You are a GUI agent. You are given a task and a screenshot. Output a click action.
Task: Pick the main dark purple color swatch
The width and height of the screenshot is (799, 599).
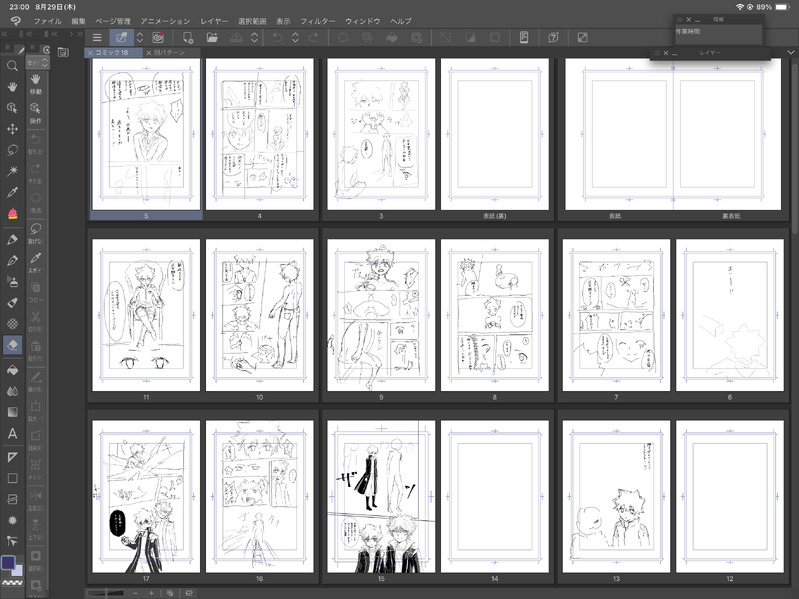(8, 562)
